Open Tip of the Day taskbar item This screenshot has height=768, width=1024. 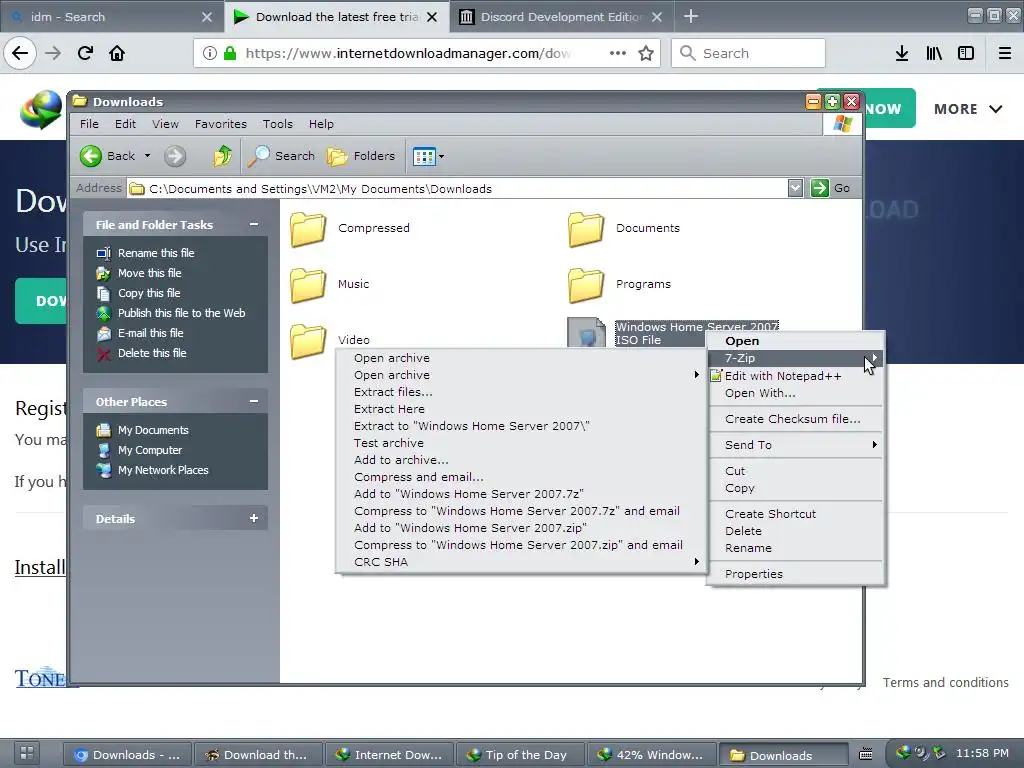(x=520, y=755)
